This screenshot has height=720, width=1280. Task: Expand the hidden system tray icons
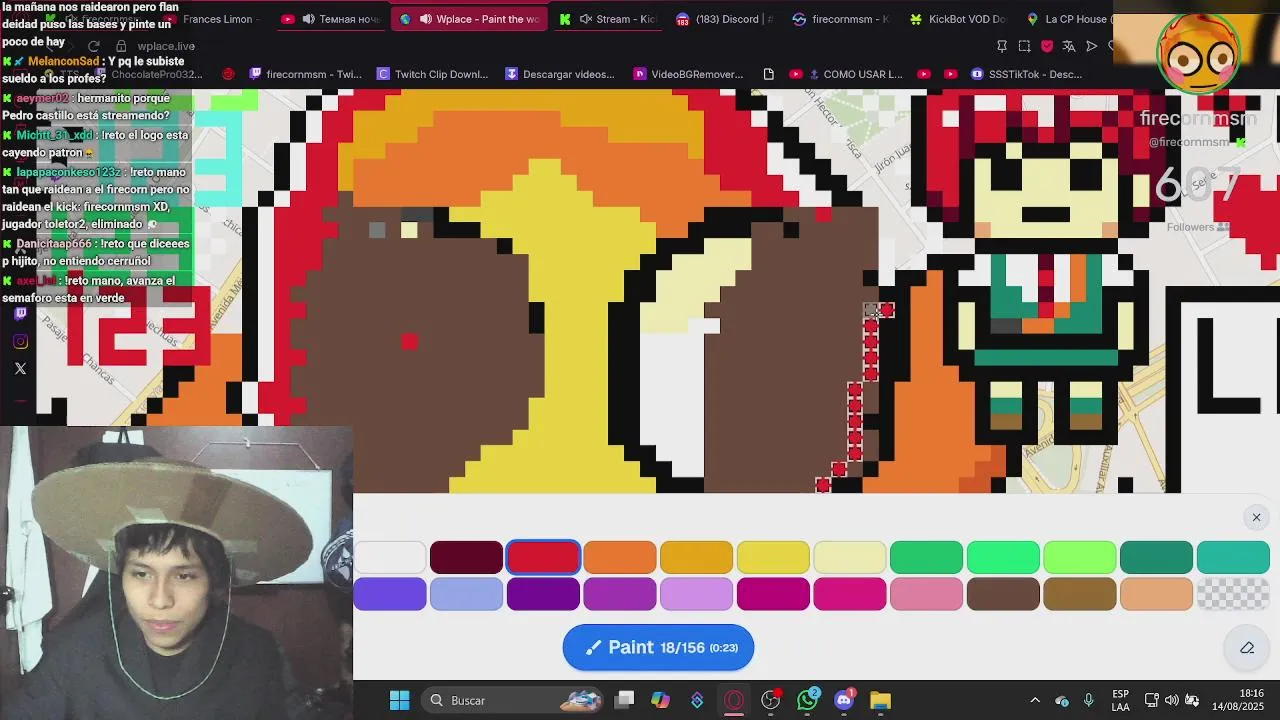[1035, 700]
